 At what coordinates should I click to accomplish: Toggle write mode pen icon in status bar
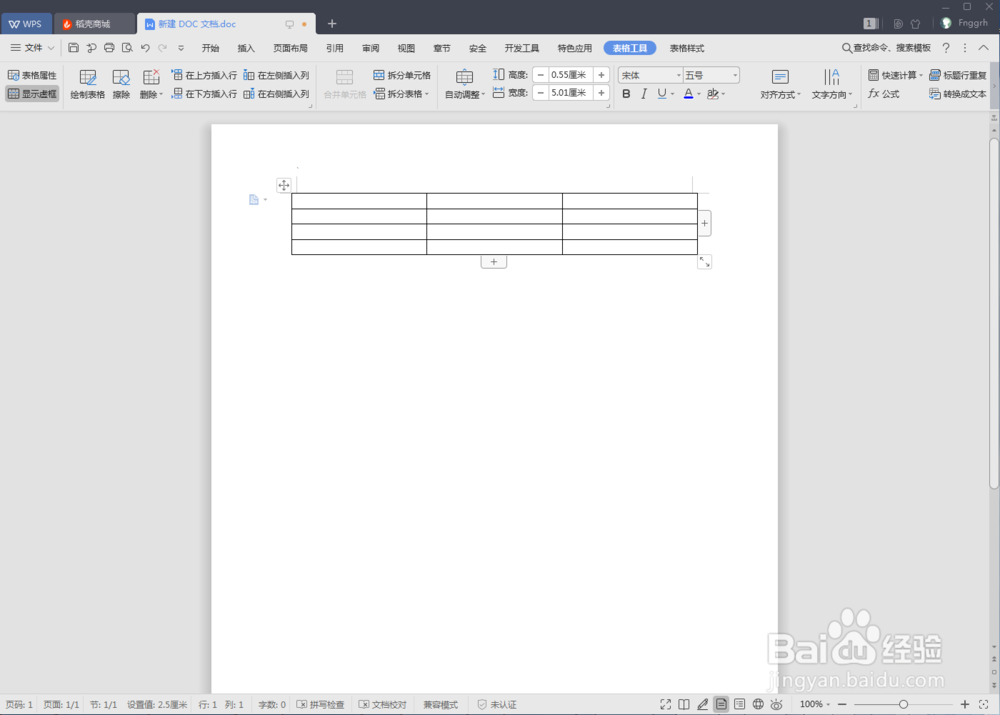pos(702,704)
